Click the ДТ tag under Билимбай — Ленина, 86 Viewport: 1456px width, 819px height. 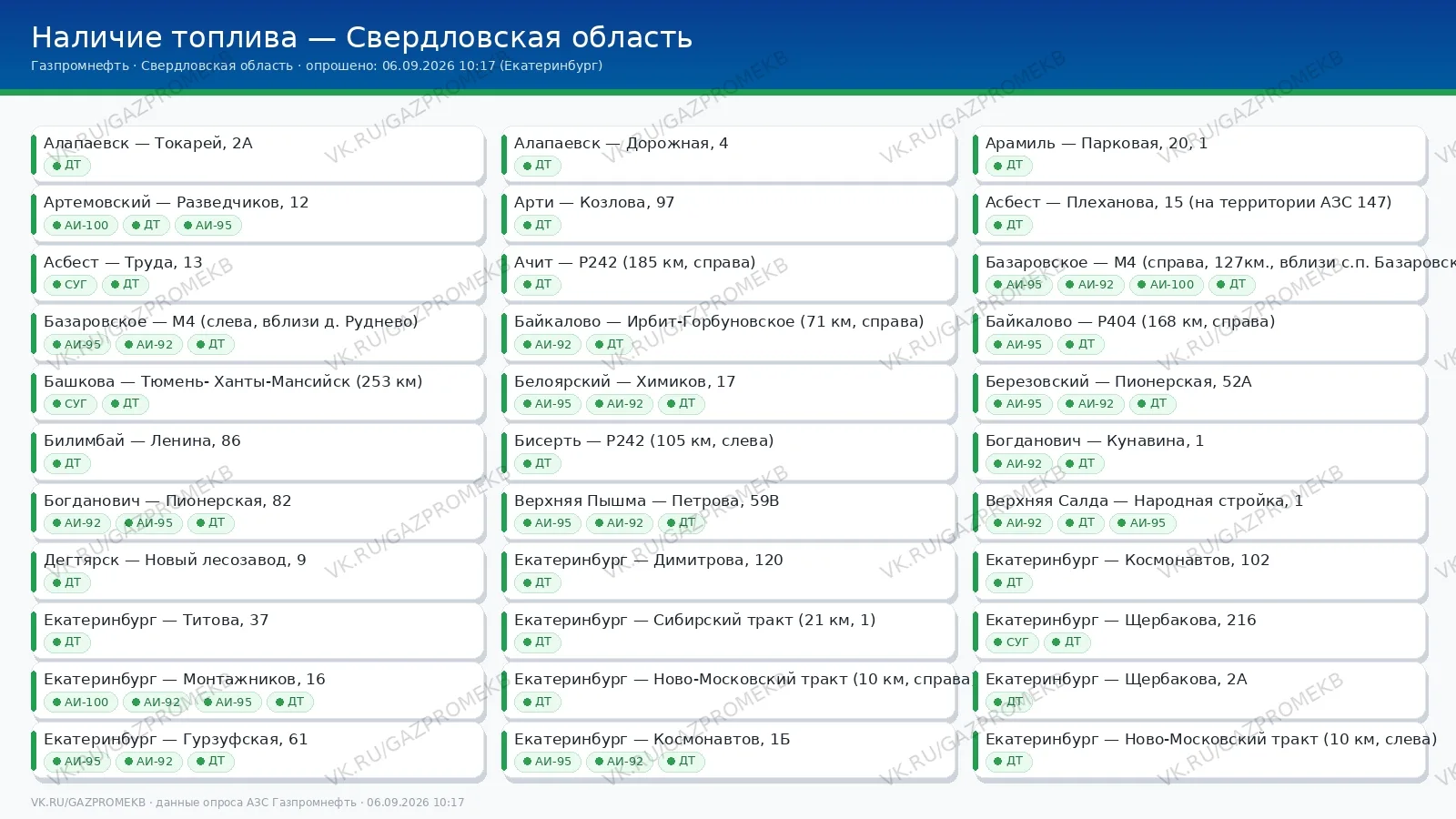click(x=67, y=463)
